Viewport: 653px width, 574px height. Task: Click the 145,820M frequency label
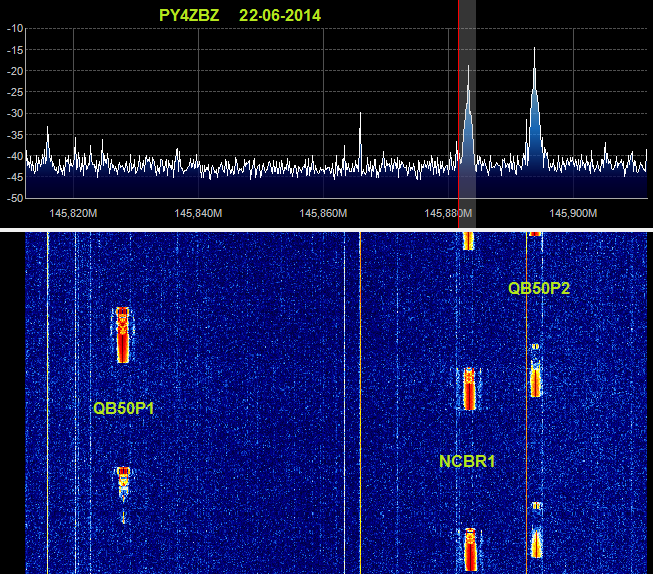tap(73, 213)
